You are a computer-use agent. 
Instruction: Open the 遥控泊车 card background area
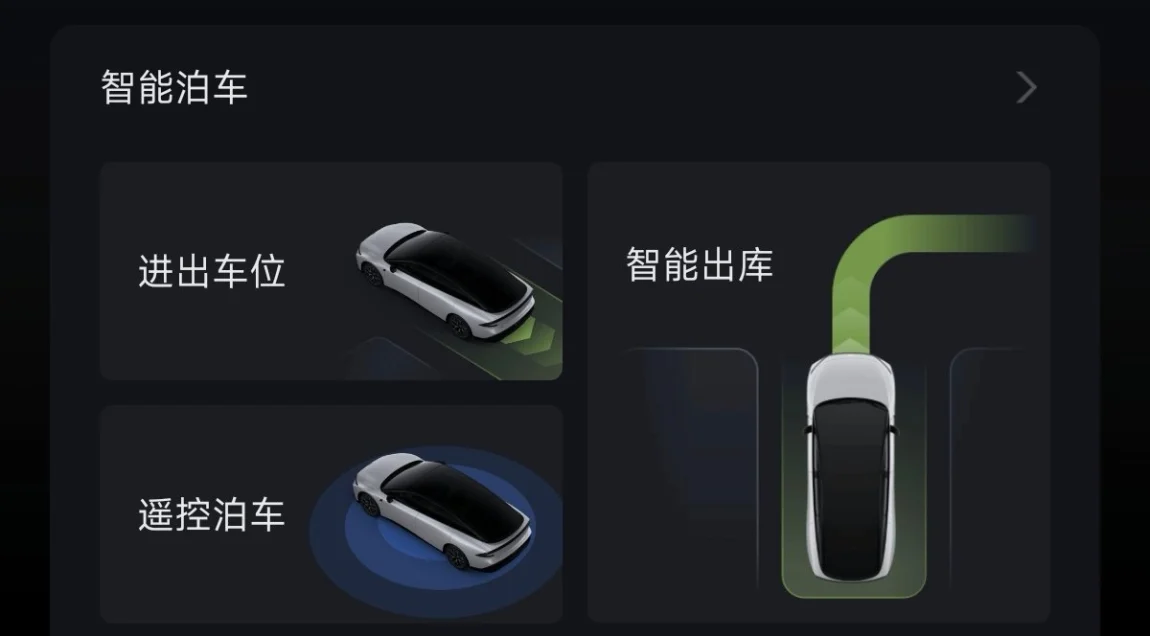[220, 580]
